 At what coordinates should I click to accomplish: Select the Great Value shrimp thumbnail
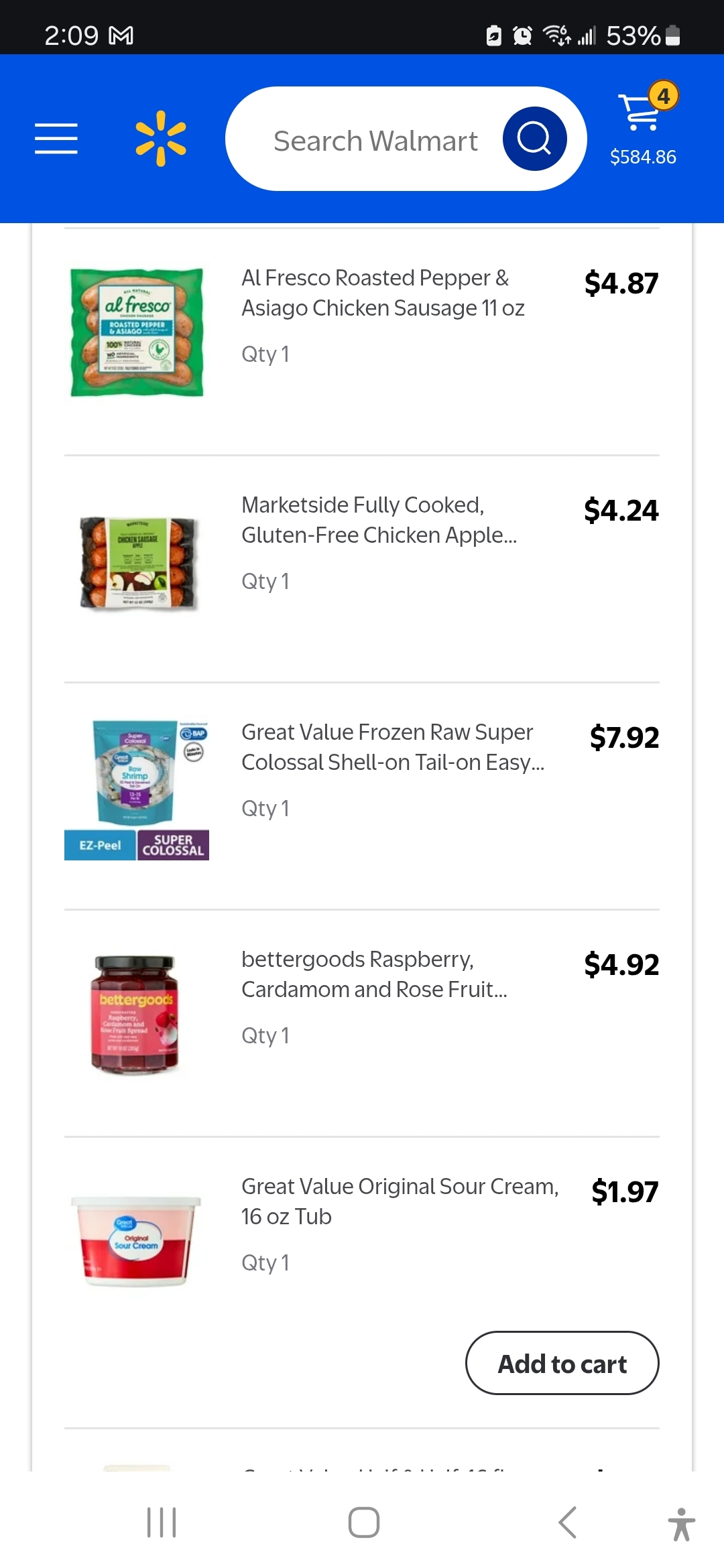pos(137,789)
